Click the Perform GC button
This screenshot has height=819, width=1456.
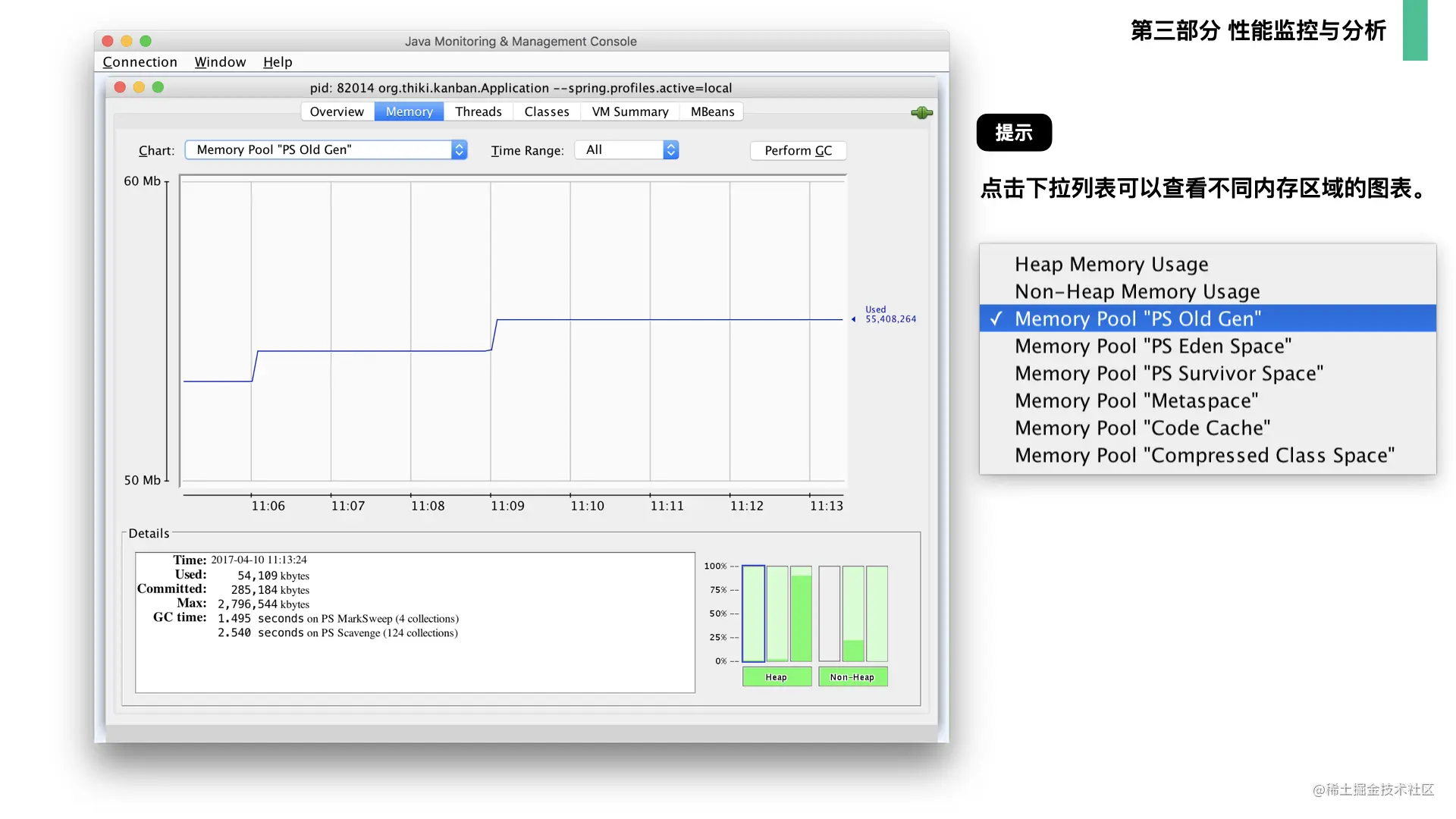[x=798, y=151]
